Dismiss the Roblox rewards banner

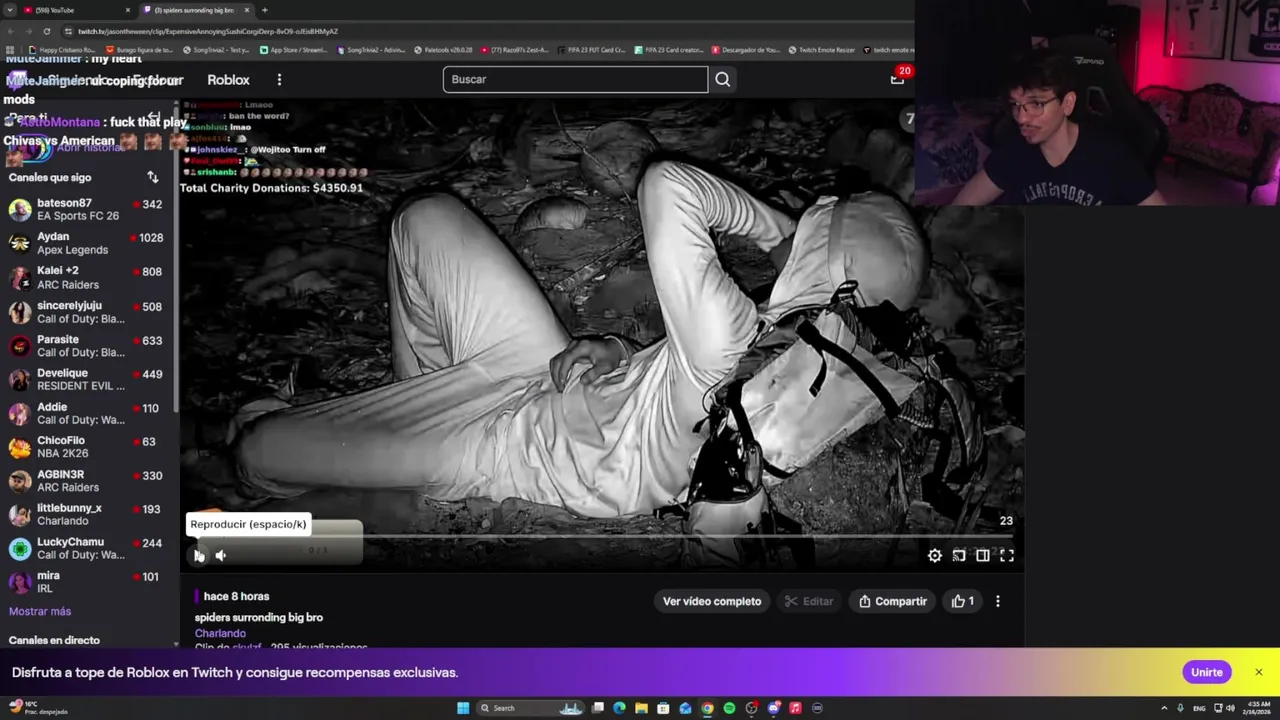pos(1259,672)
